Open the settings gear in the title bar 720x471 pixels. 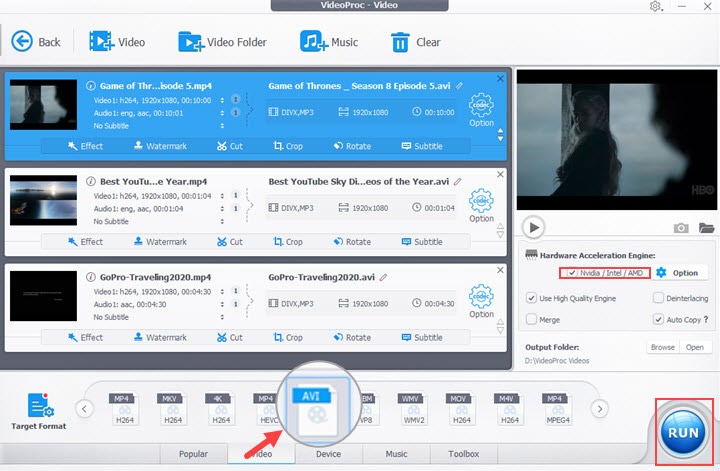click(x=655, y=6)
